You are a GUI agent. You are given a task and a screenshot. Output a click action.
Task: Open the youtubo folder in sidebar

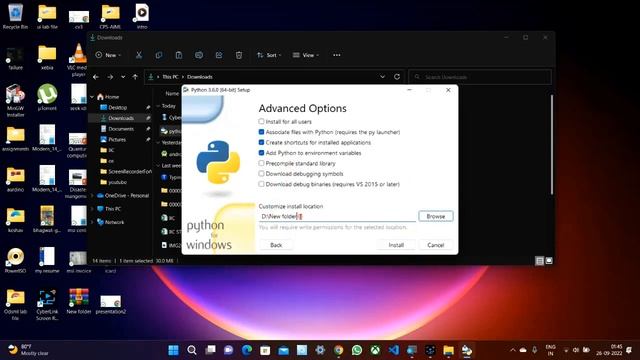118,182
